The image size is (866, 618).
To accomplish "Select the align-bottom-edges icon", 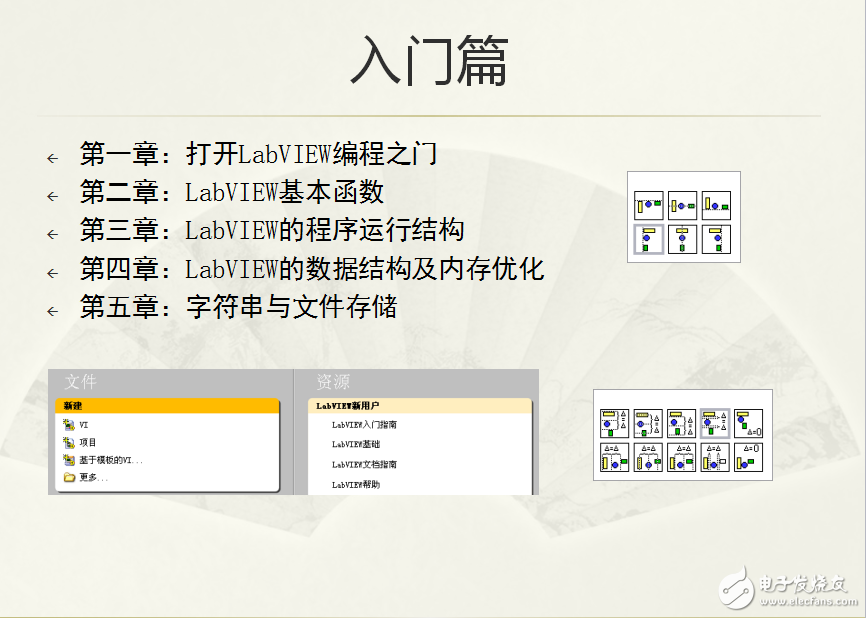I will [717, 206].
